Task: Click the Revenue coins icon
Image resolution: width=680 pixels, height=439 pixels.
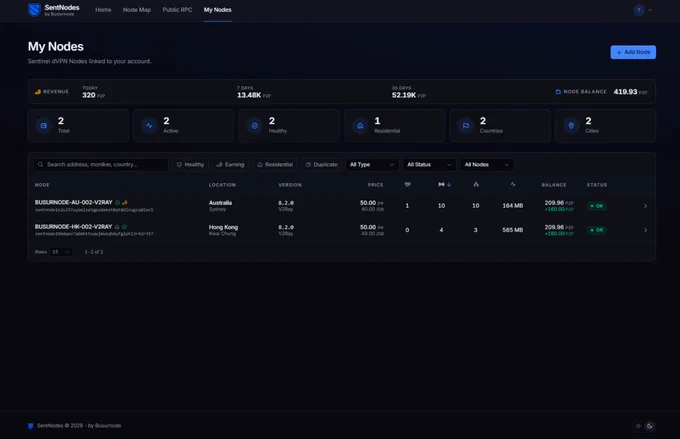Action: tap(38, 92)
